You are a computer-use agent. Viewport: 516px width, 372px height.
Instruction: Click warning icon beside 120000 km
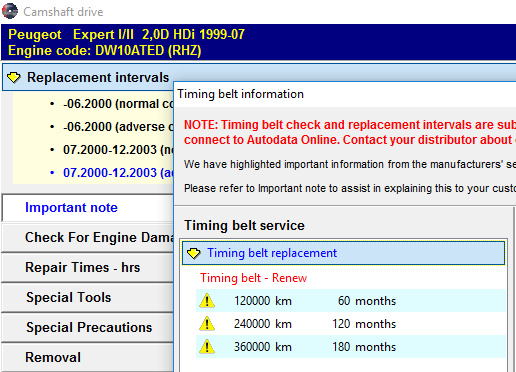[207, 300]
